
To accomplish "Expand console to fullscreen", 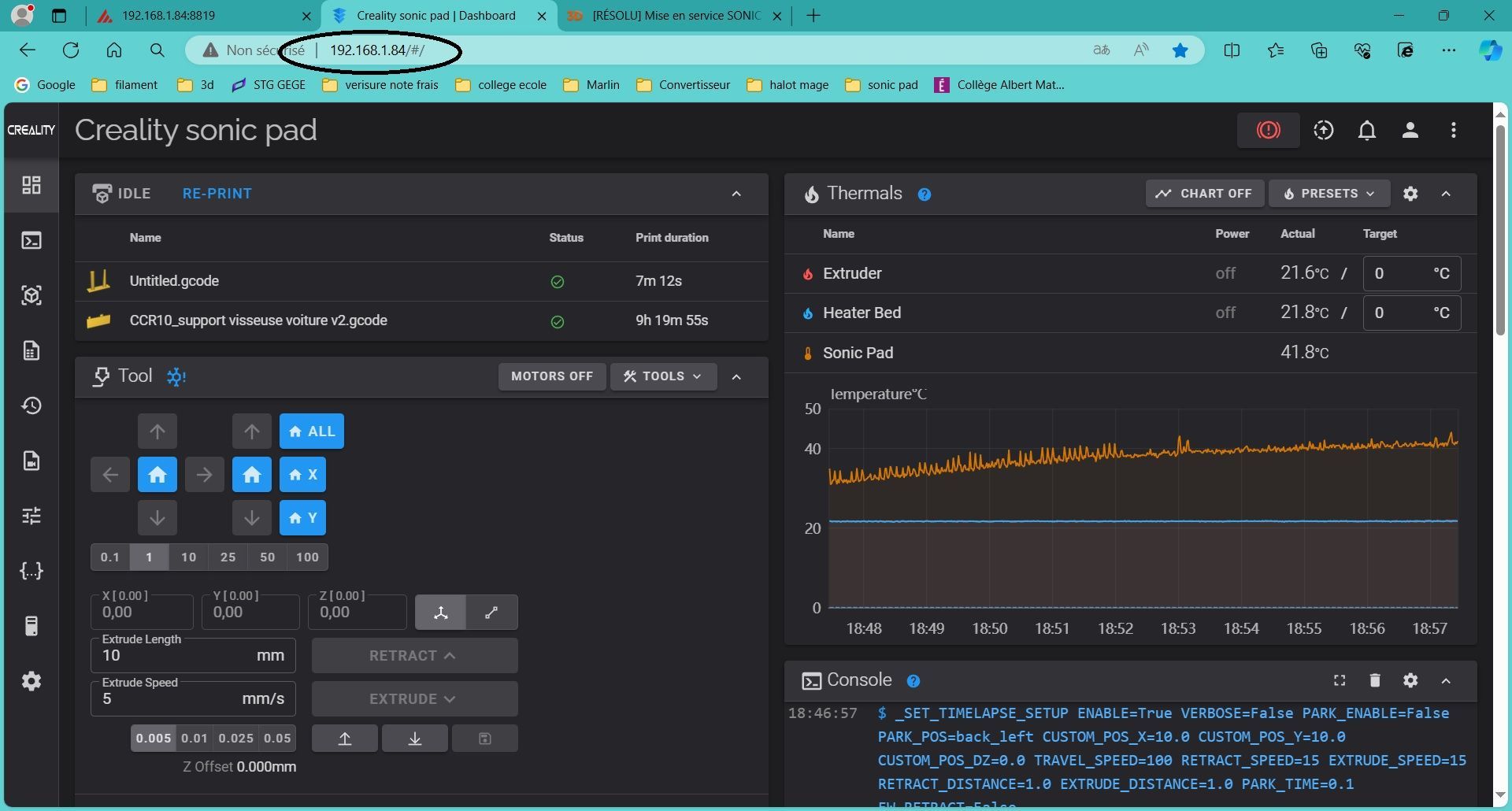I will 1339,680.
